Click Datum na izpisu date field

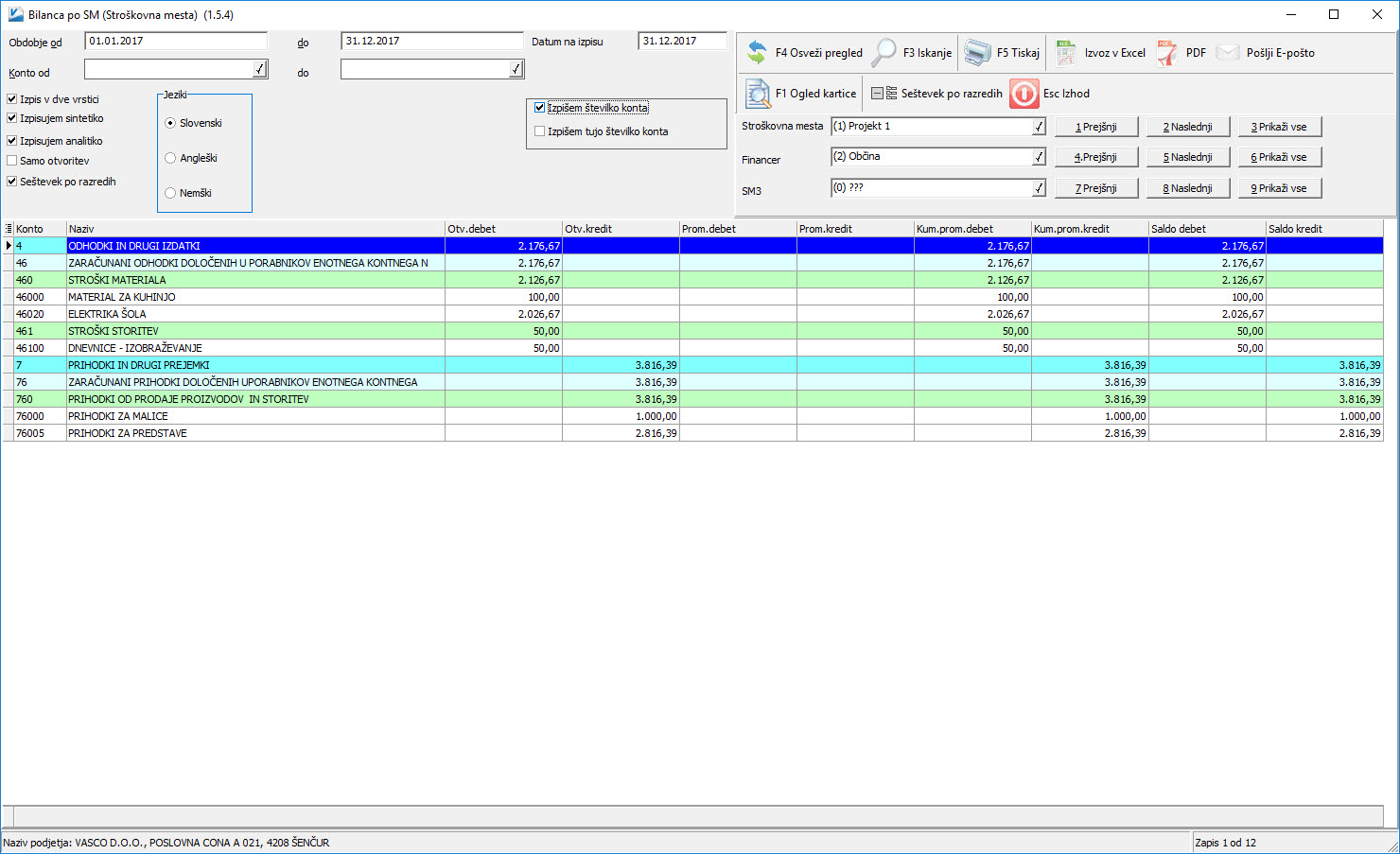click(683, 41)
